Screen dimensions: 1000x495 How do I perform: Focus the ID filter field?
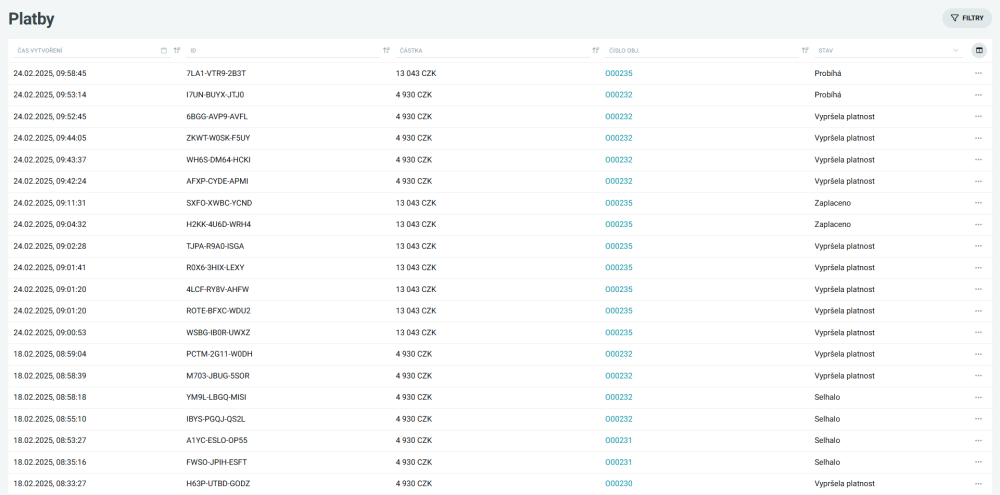[284, 50]
